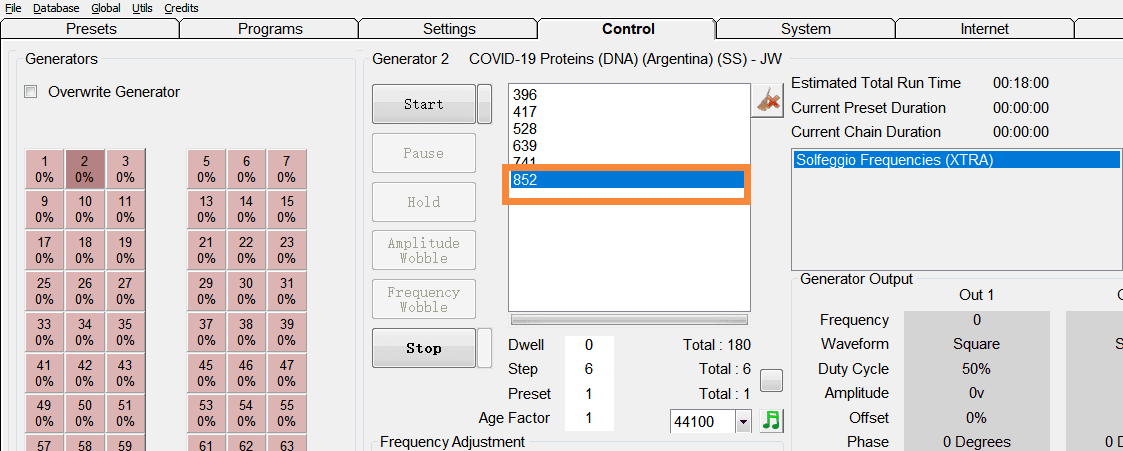Viewport: 1123px width, 451px height.
Task: Open the Database menu
Action: [x=56, y=8]
